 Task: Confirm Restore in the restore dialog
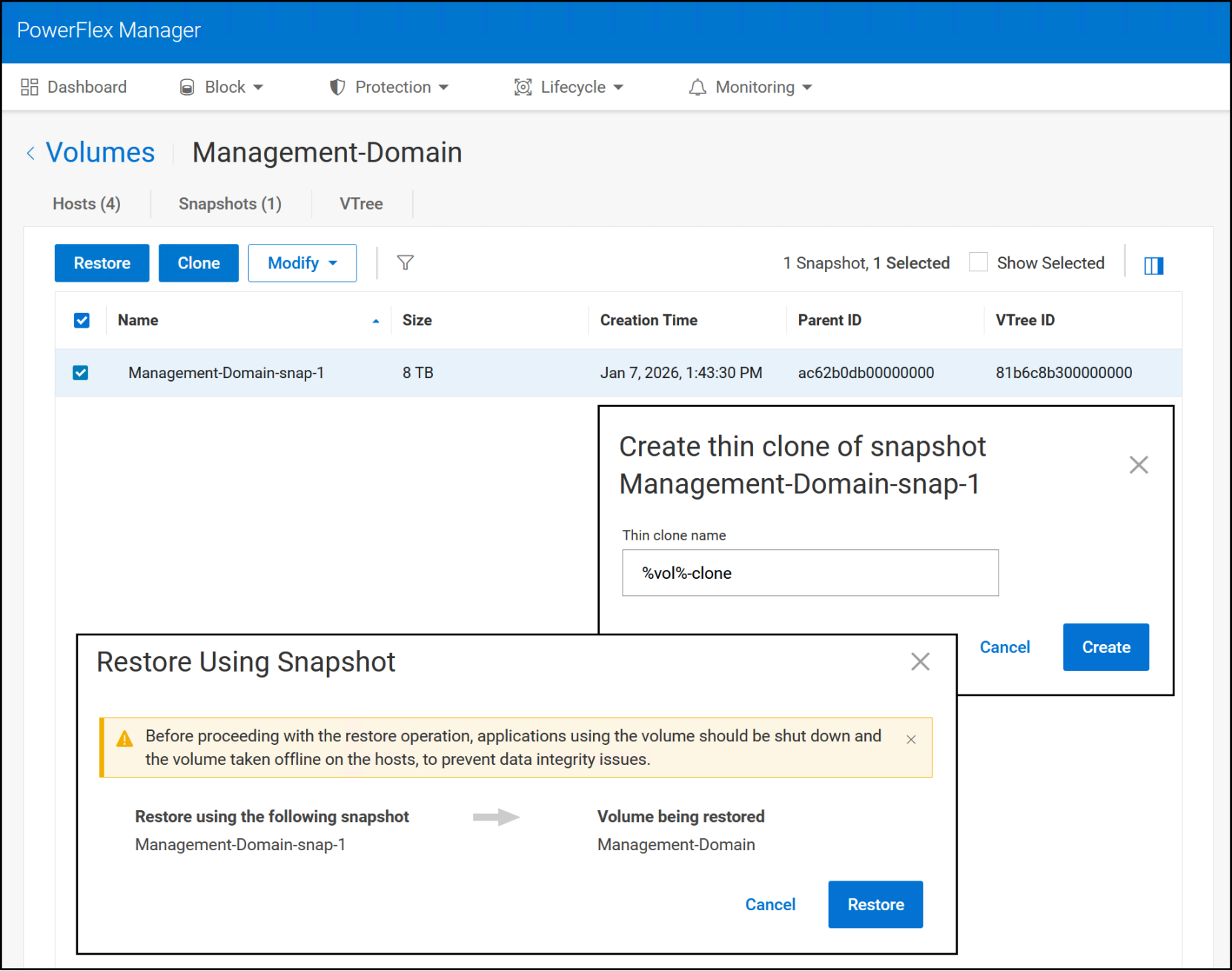pos(875,904)
